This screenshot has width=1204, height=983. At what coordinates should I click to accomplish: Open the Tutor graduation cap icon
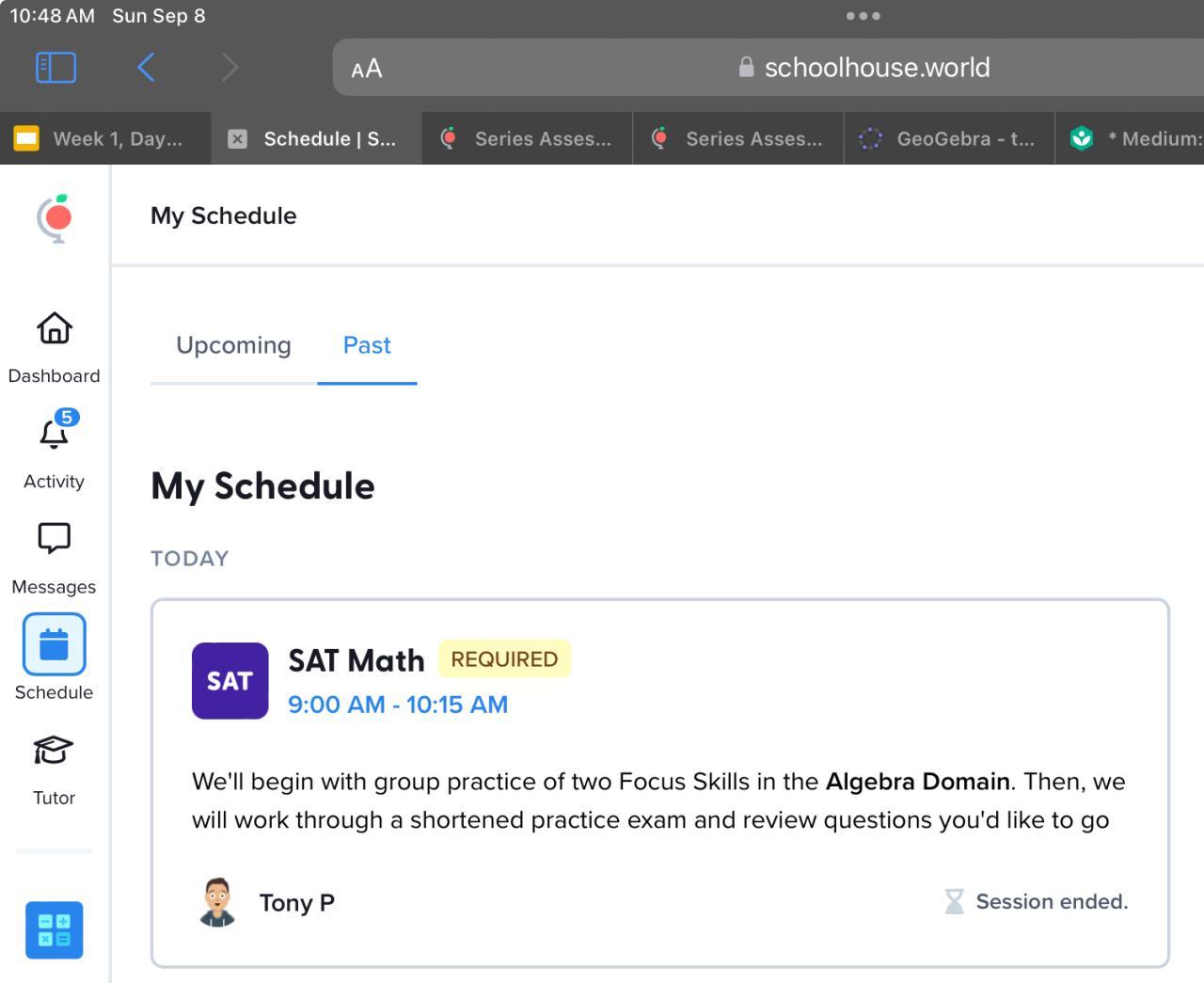click(55, 751)
